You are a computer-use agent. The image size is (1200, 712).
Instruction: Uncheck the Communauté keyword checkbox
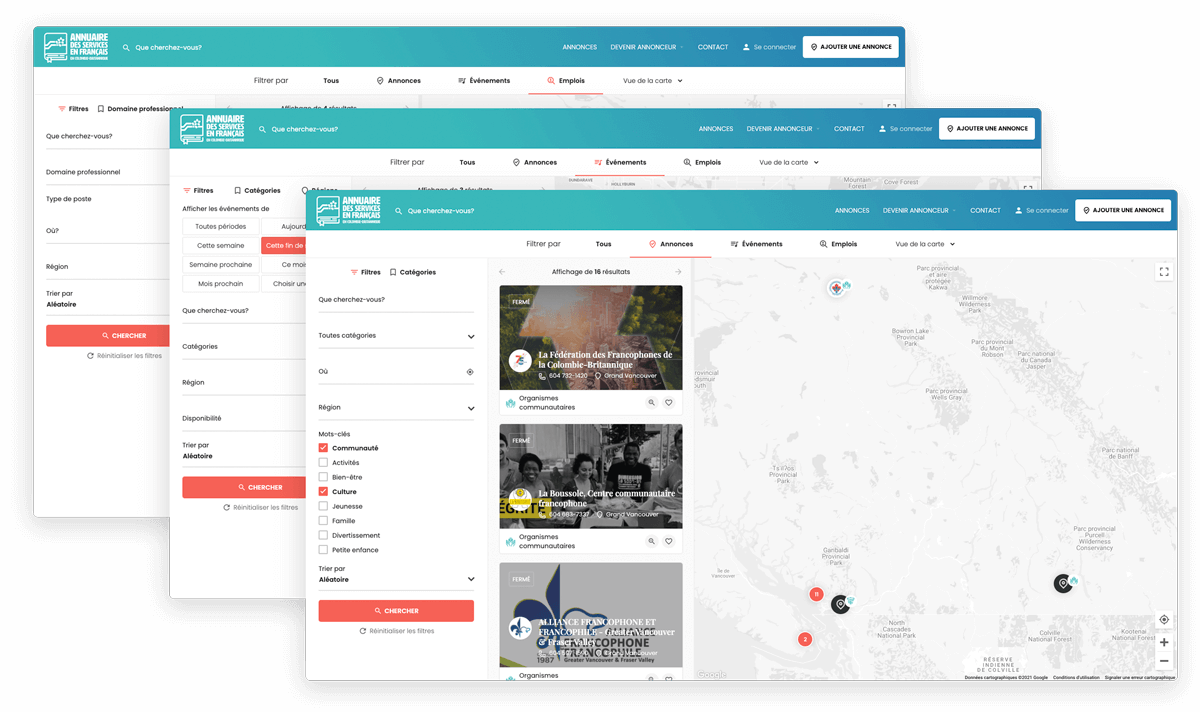323,448
